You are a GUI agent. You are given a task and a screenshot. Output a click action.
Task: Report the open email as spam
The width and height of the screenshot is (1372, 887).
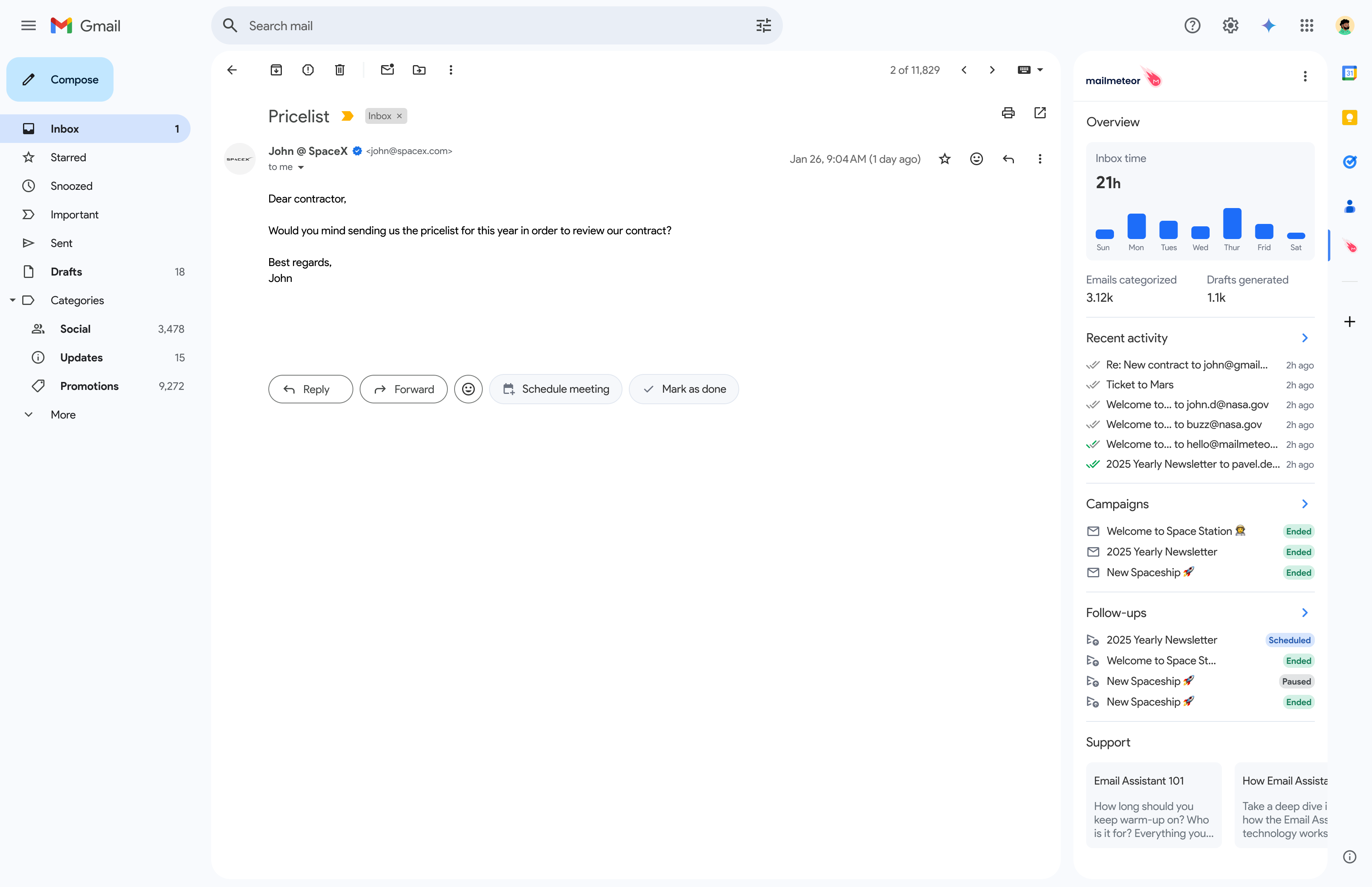tap(308, 70)
